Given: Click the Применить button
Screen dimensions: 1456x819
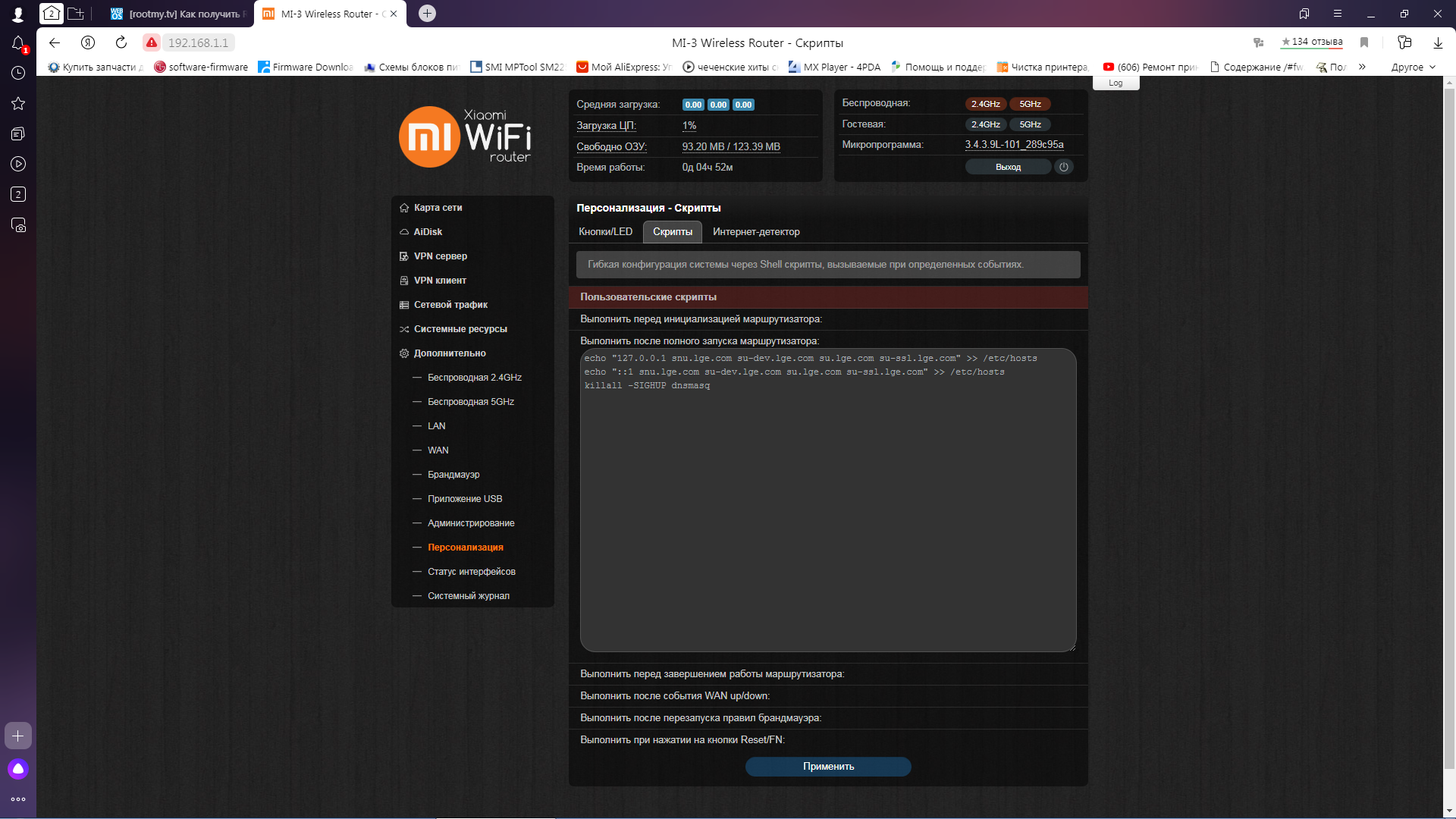Looking at the screenshot, I should click(x=828, y=767).
